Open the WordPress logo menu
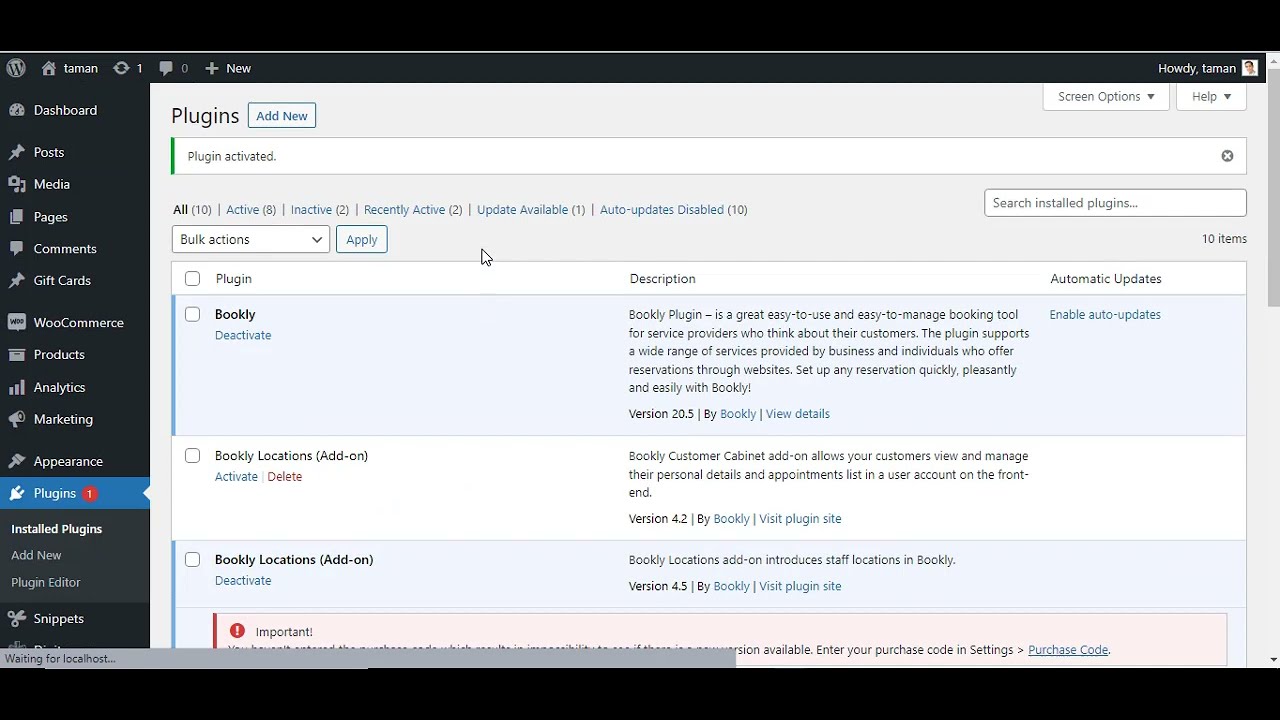 (16, 68)
